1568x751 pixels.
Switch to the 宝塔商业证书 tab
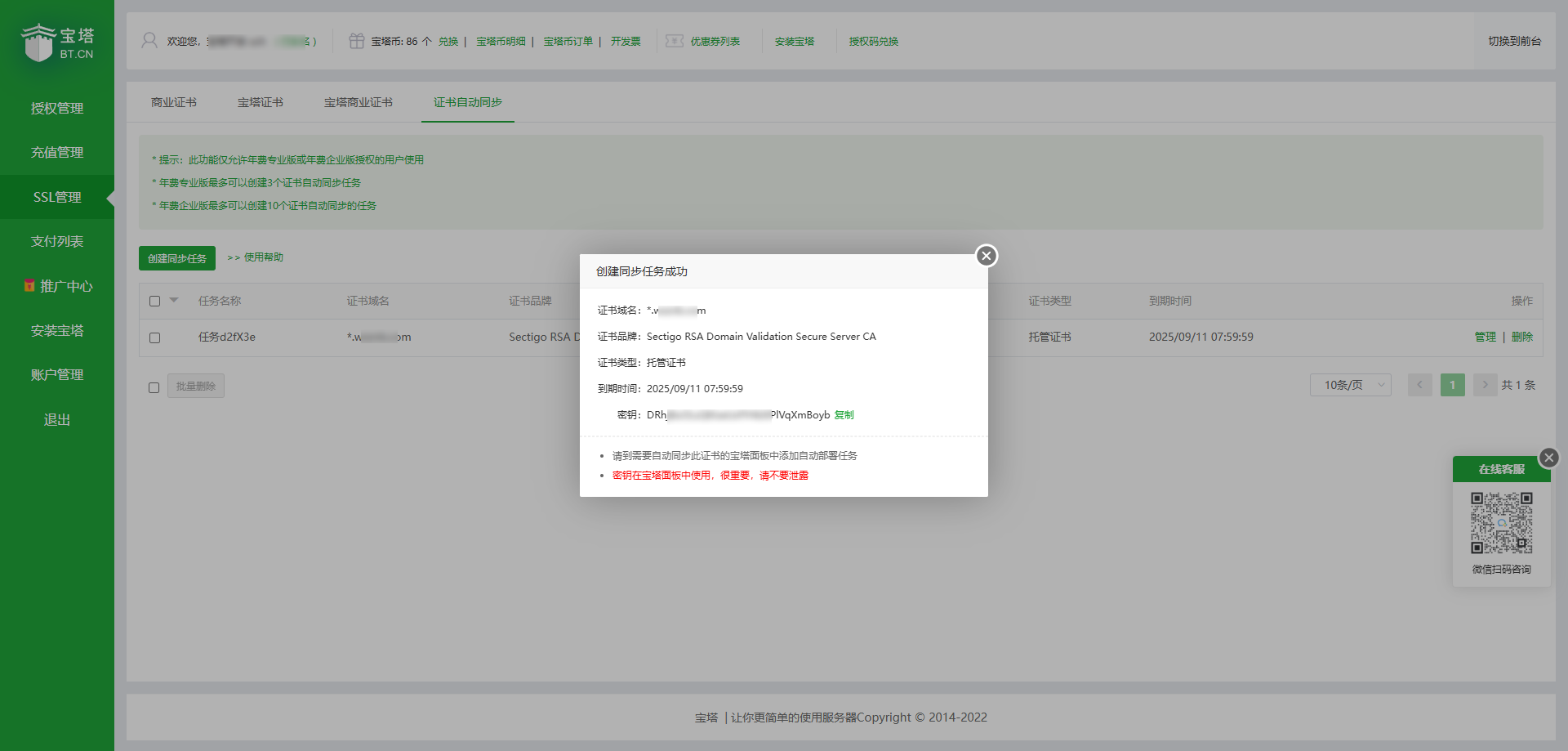coord(359,102)
